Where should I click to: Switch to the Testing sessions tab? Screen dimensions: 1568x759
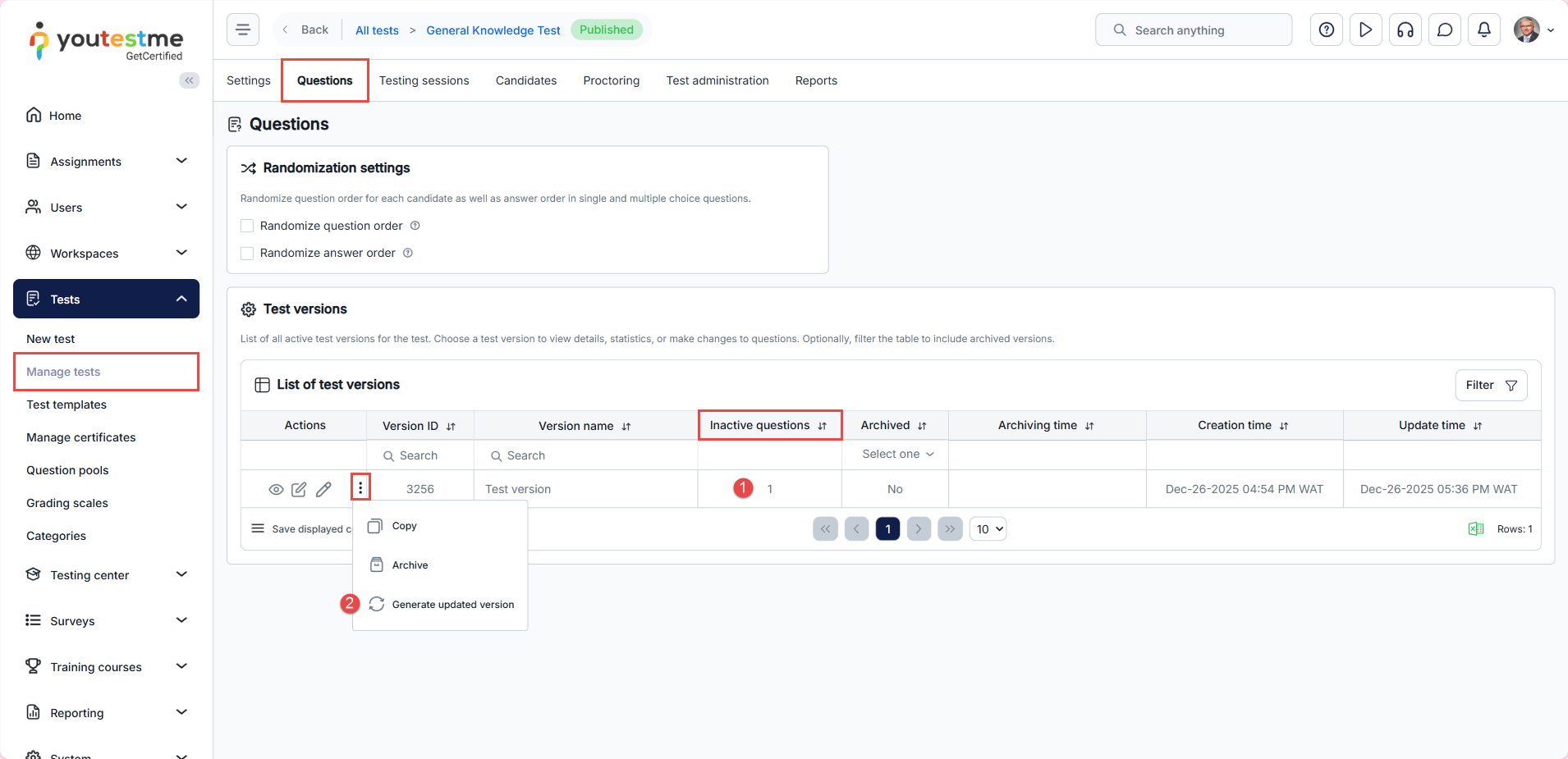[x=424, y=80]
